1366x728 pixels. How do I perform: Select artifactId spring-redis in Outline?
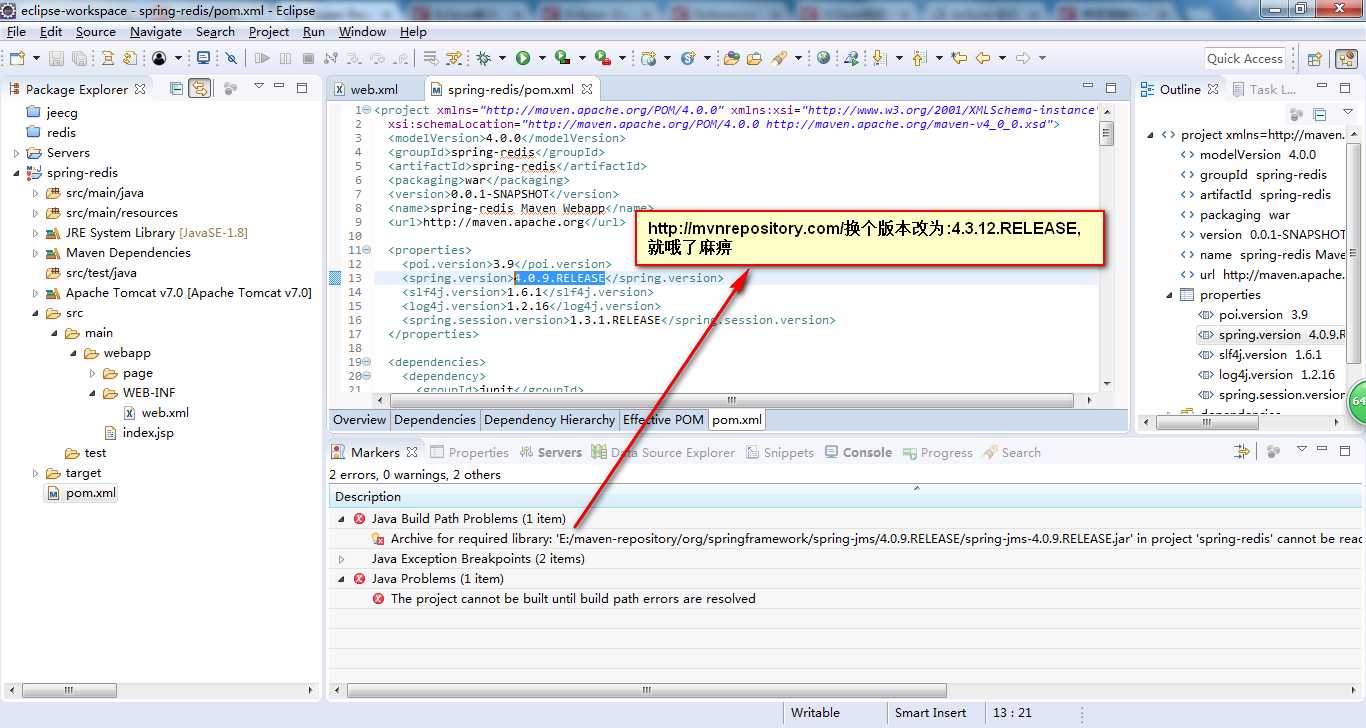(1255, 195)
